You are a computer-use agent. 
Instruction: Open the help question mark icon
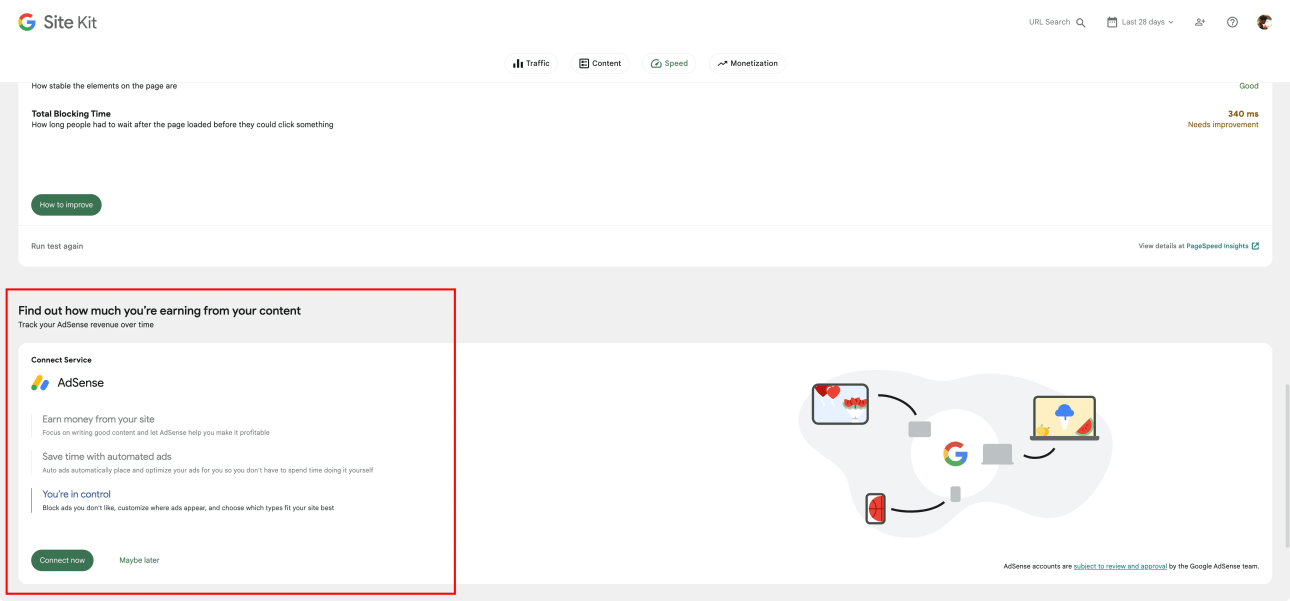1232,22
